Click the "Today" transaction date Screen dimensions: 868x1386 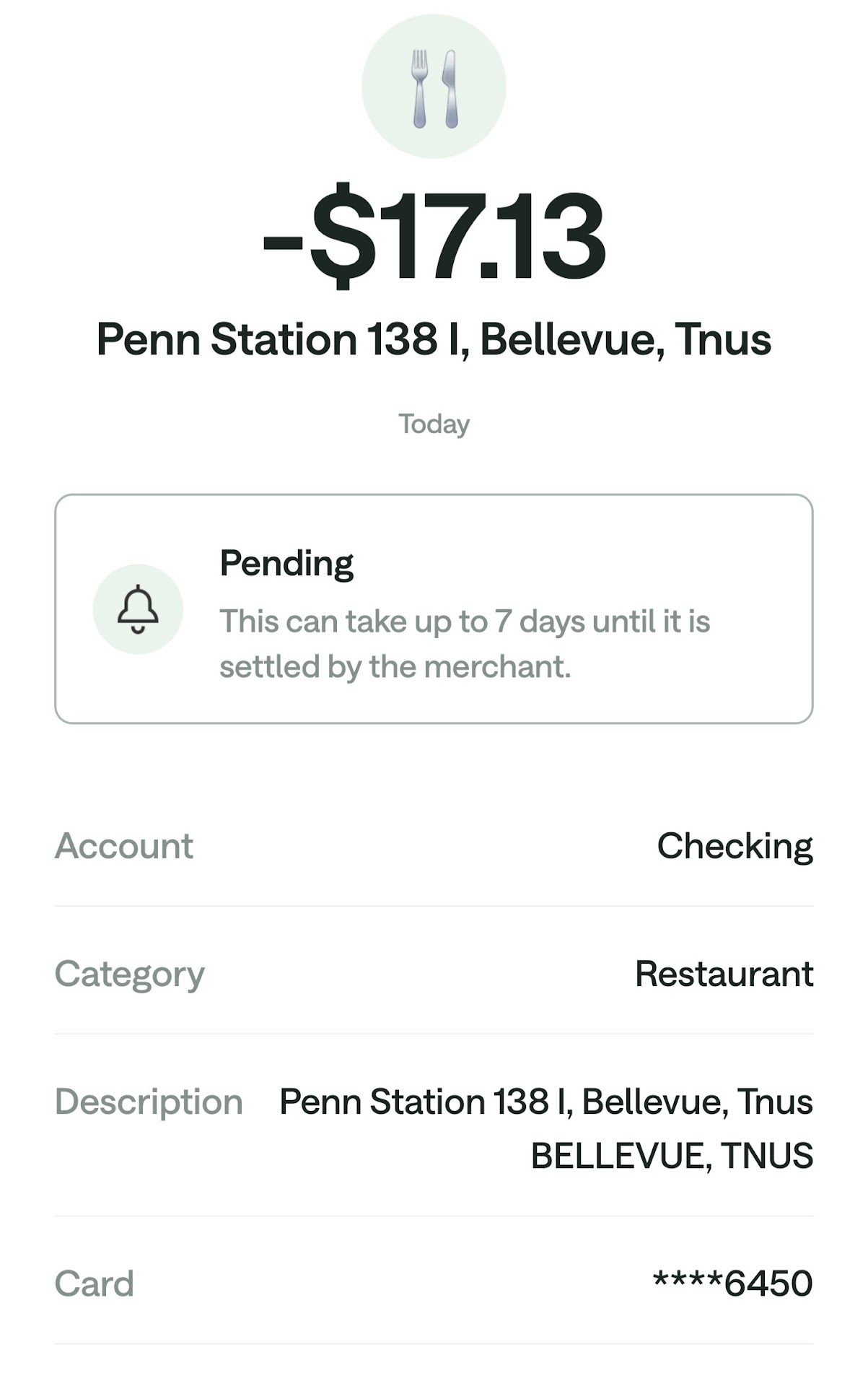click(x=434, y=424)
